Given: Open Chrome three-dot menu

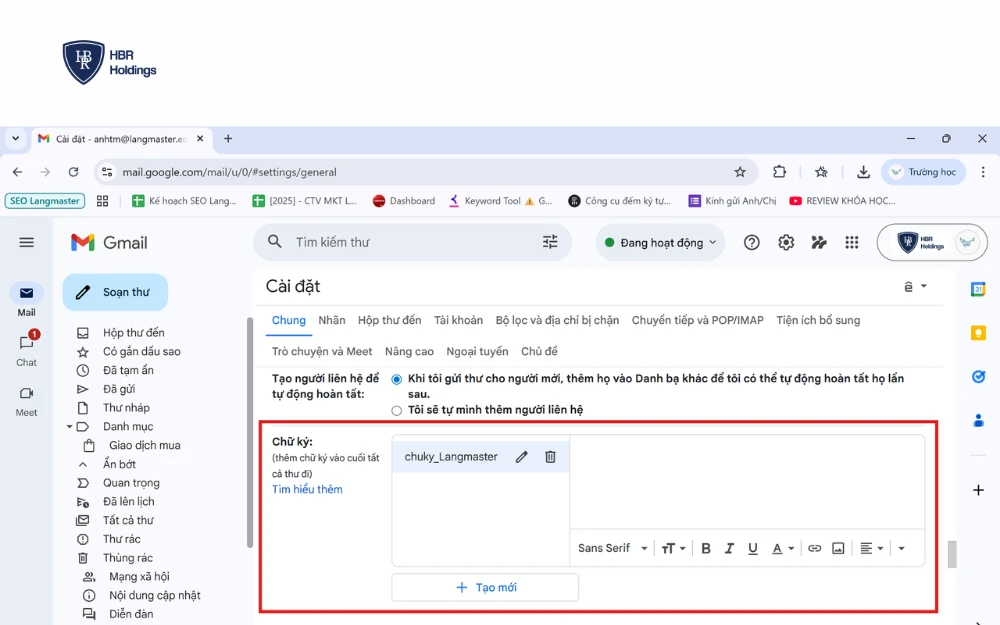Looking at the screenshot, I should [x=983, y=172].
